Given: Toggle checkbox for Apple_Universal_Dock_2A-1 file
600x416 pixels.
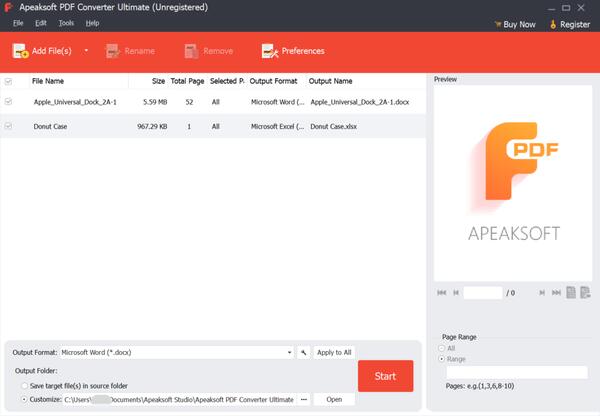Looking at the screenshot, I should tap(9, 101).
